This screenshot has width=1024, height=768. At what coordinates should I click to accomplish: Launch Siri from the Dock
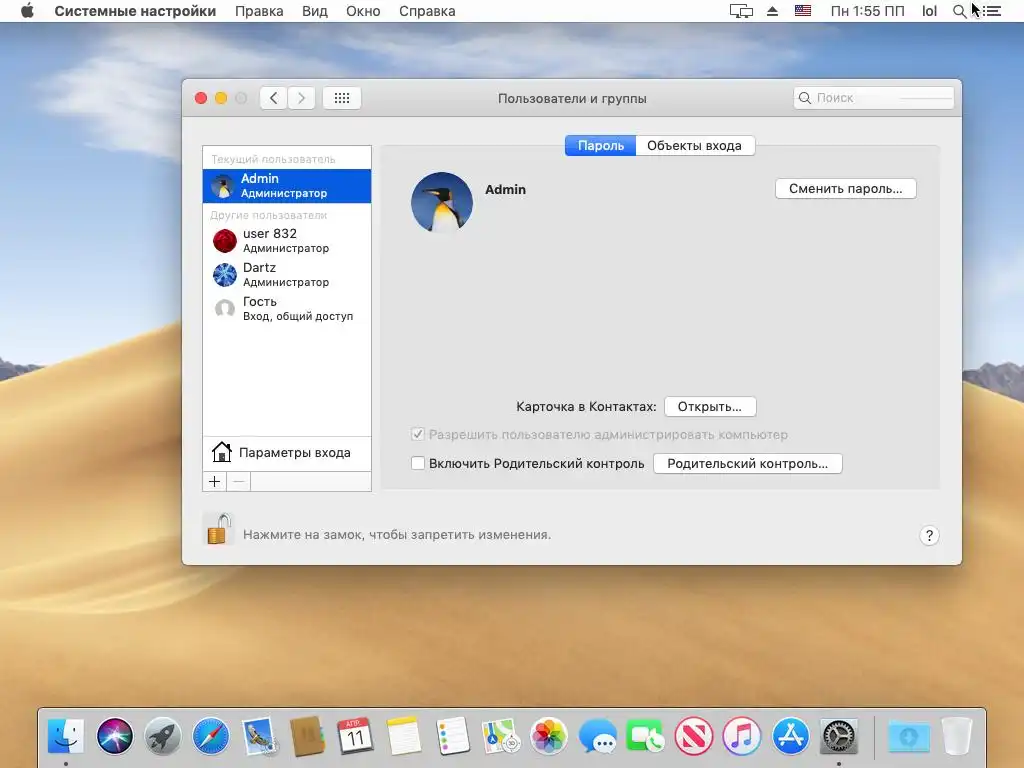pos(115,736)
